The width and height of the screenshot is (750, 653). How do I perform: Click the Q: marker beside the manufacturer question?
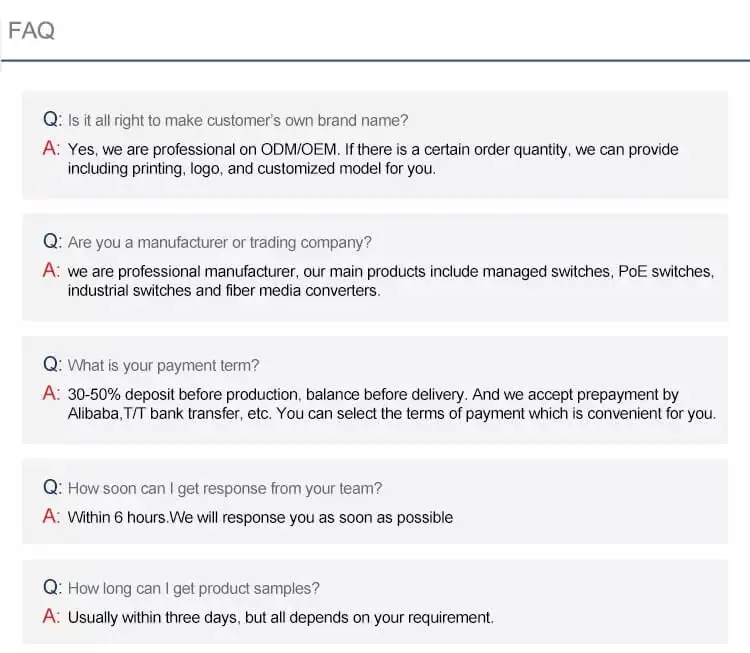pyautogui.click(x=52, y=242)
